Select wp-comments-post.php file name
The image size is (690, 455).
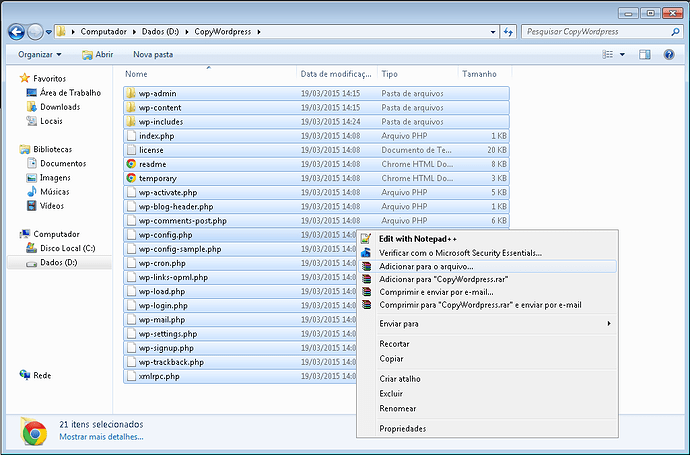pos(183,221)
